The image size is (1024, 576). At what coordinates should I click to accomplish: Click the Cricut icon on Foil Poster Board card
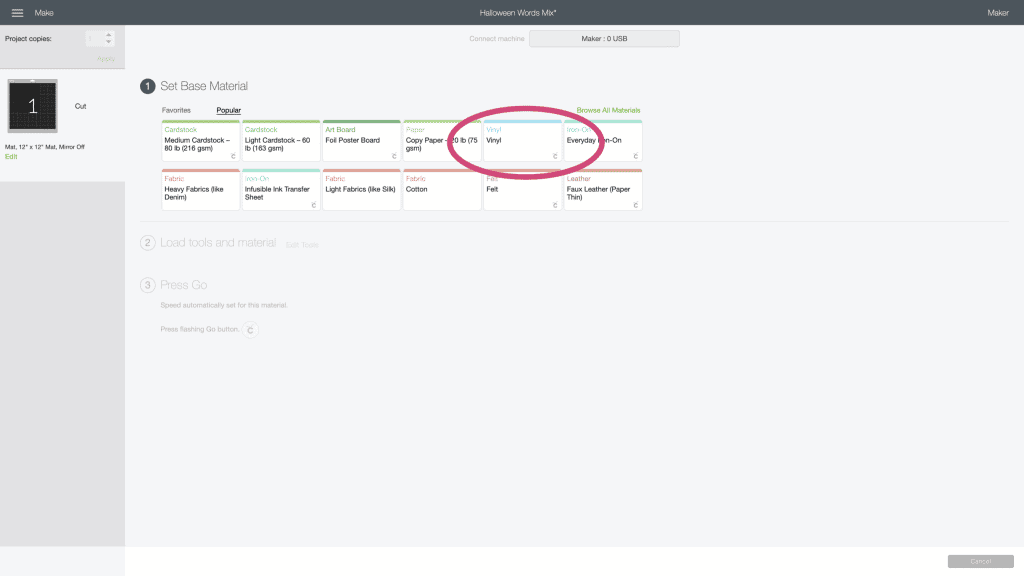click(394, 156)
